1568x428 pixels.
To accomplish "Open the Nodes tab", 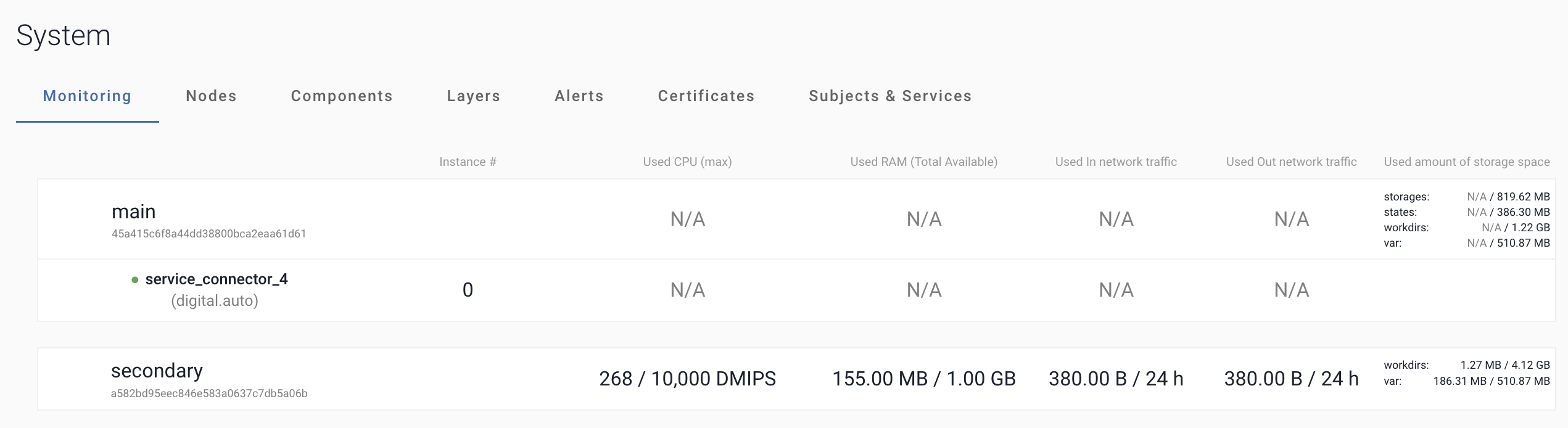I will point(211,96).
